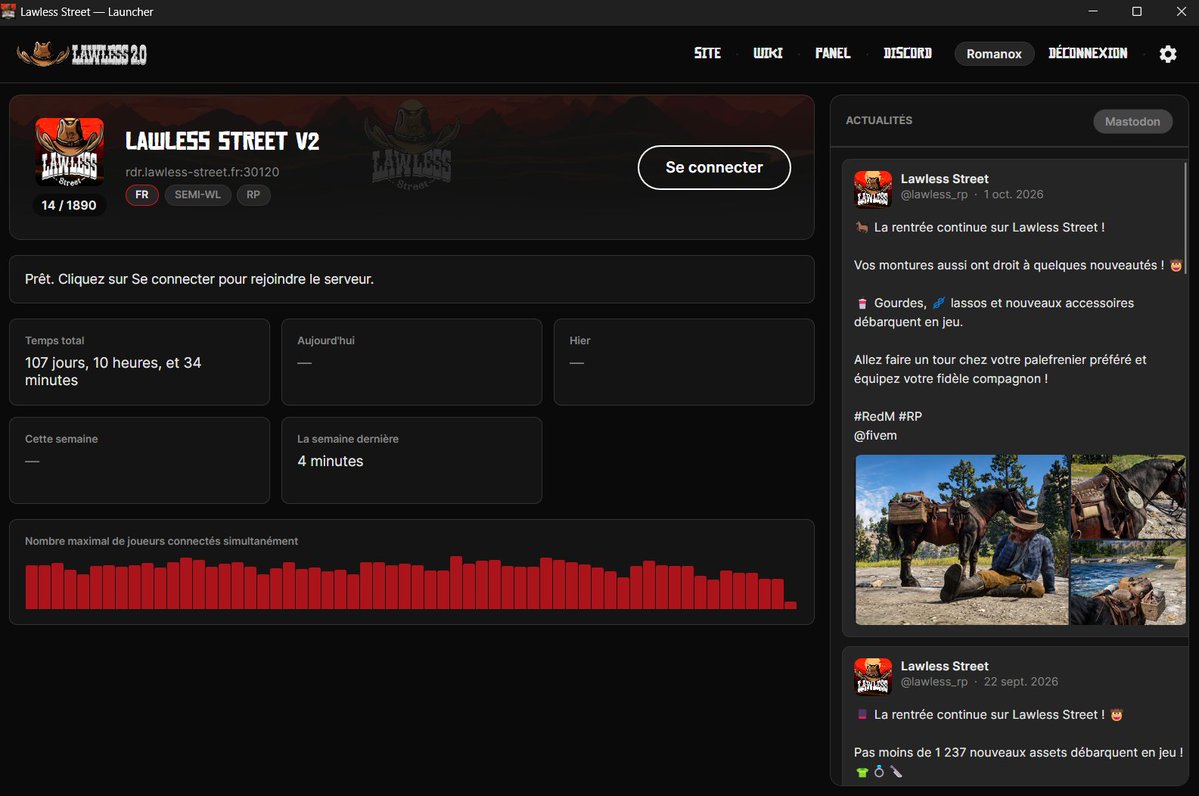Open the settings gear icon
This screenshot has height=796, width=1199.
1168,54
